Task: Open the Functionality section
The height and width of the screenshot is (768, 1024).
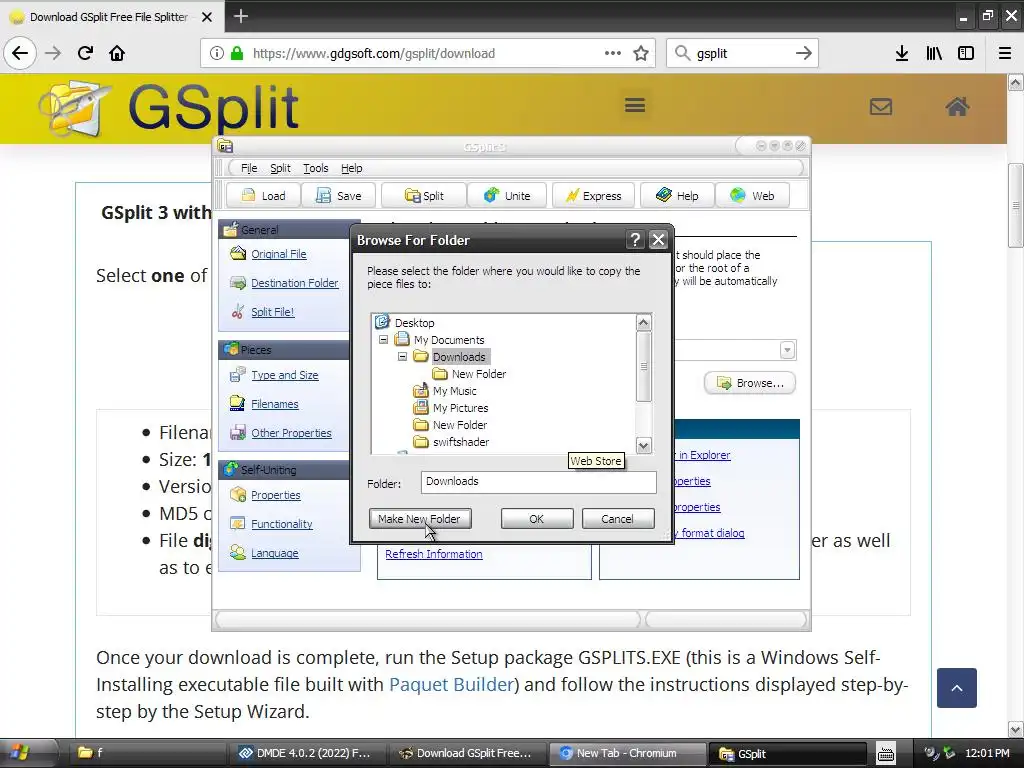Action: 281,524
